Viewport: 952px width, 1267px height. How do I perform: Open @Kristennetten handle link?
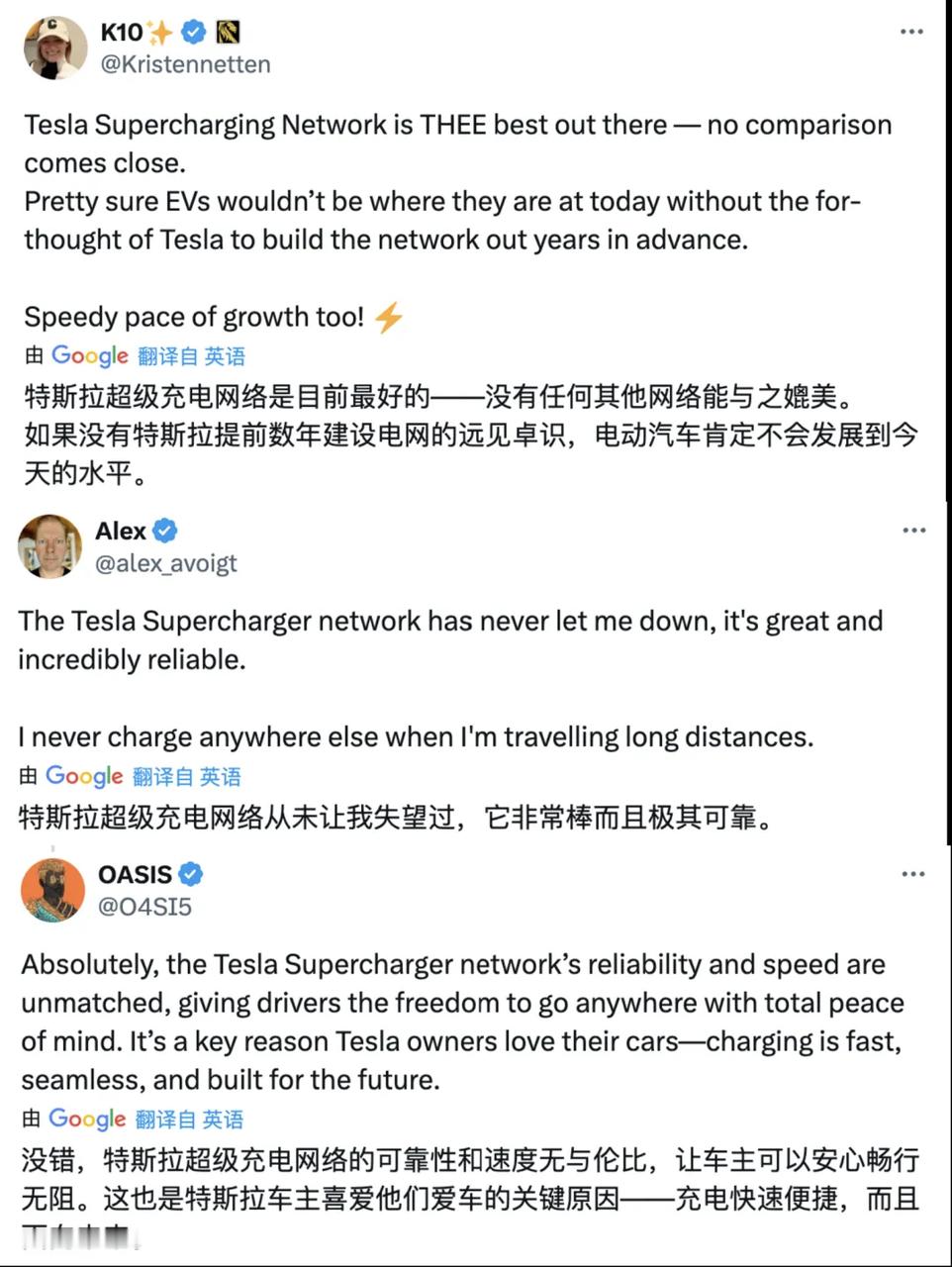(185, 64)
